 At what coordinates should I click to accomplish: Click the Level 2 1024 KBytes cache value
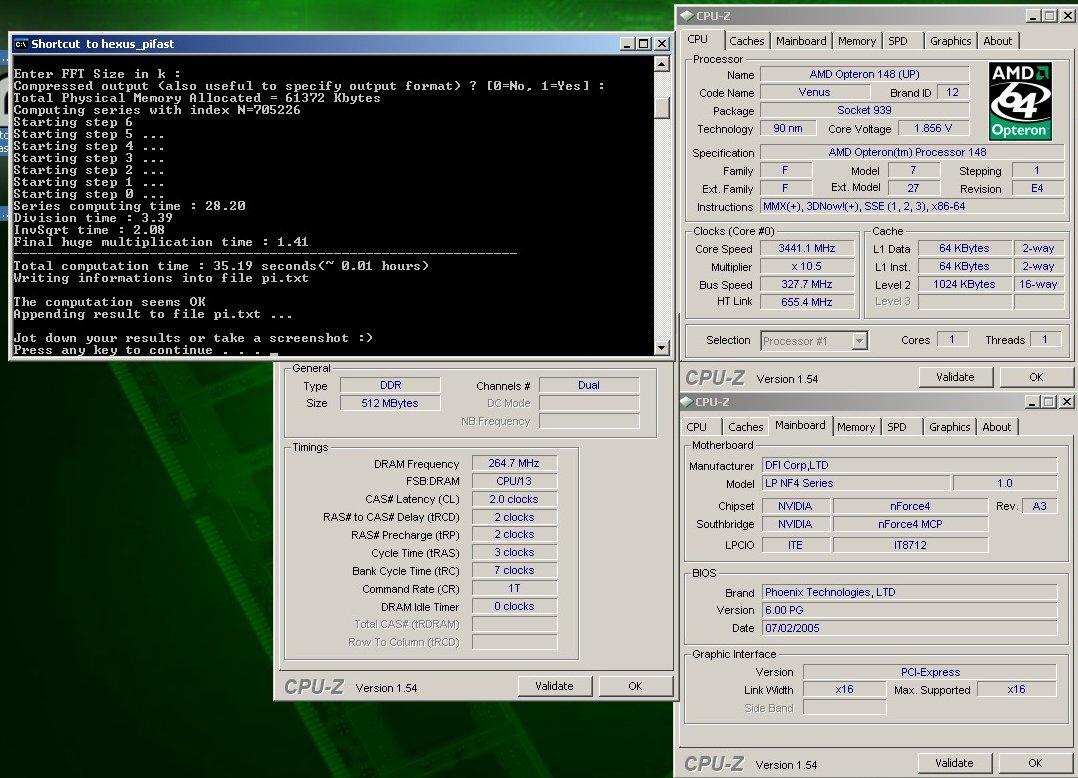pyautogui.click(x=964, y=285)
